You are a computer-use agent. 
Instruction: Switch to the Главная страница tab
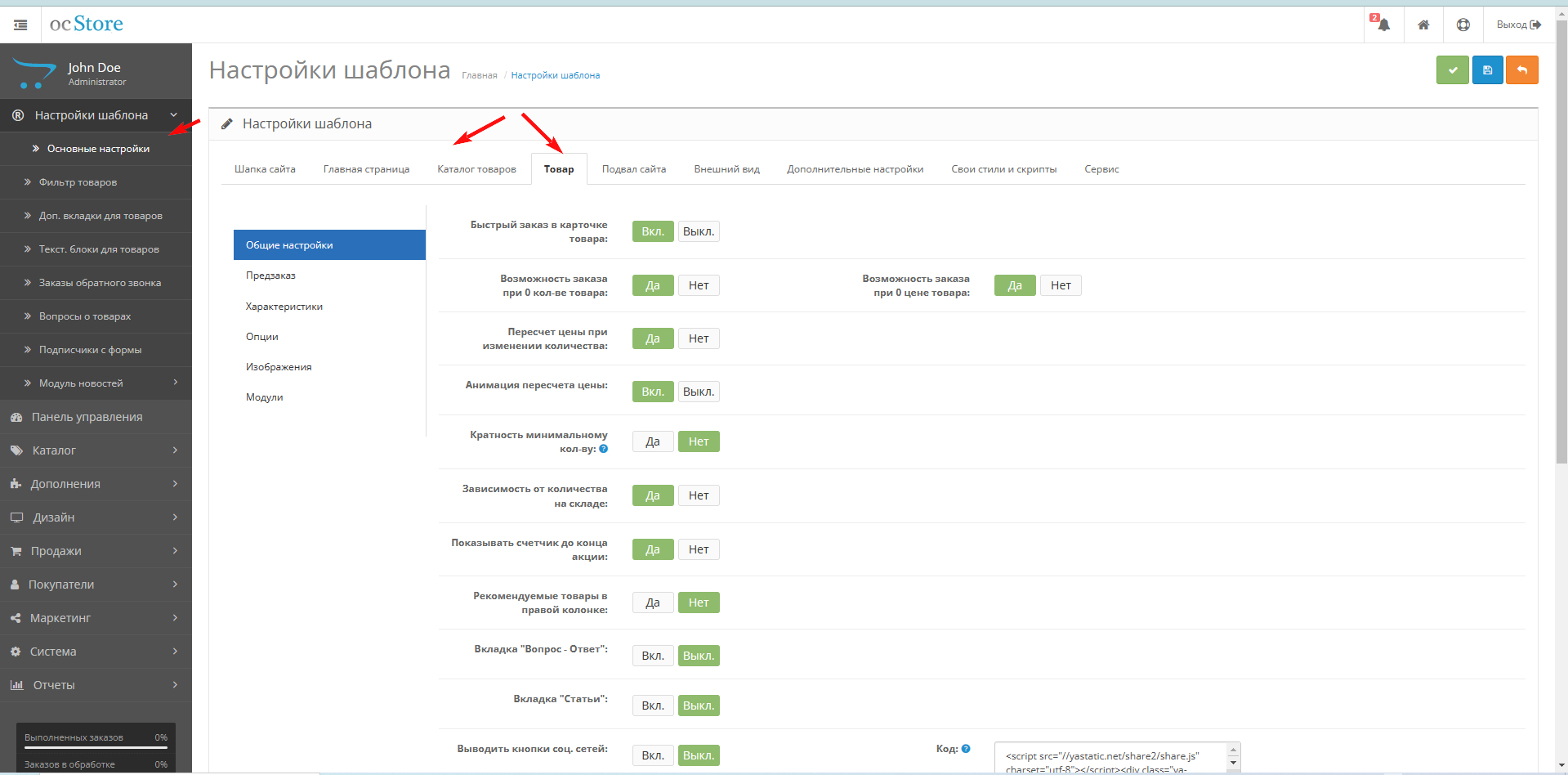(366, 169)
